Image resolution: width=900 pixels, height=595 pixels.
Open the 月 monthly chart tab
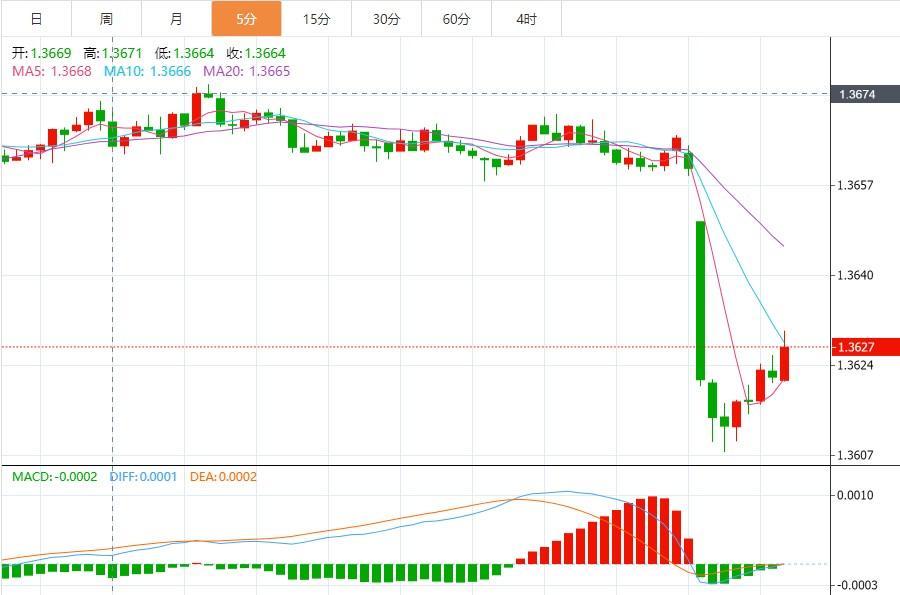point(176,19)
